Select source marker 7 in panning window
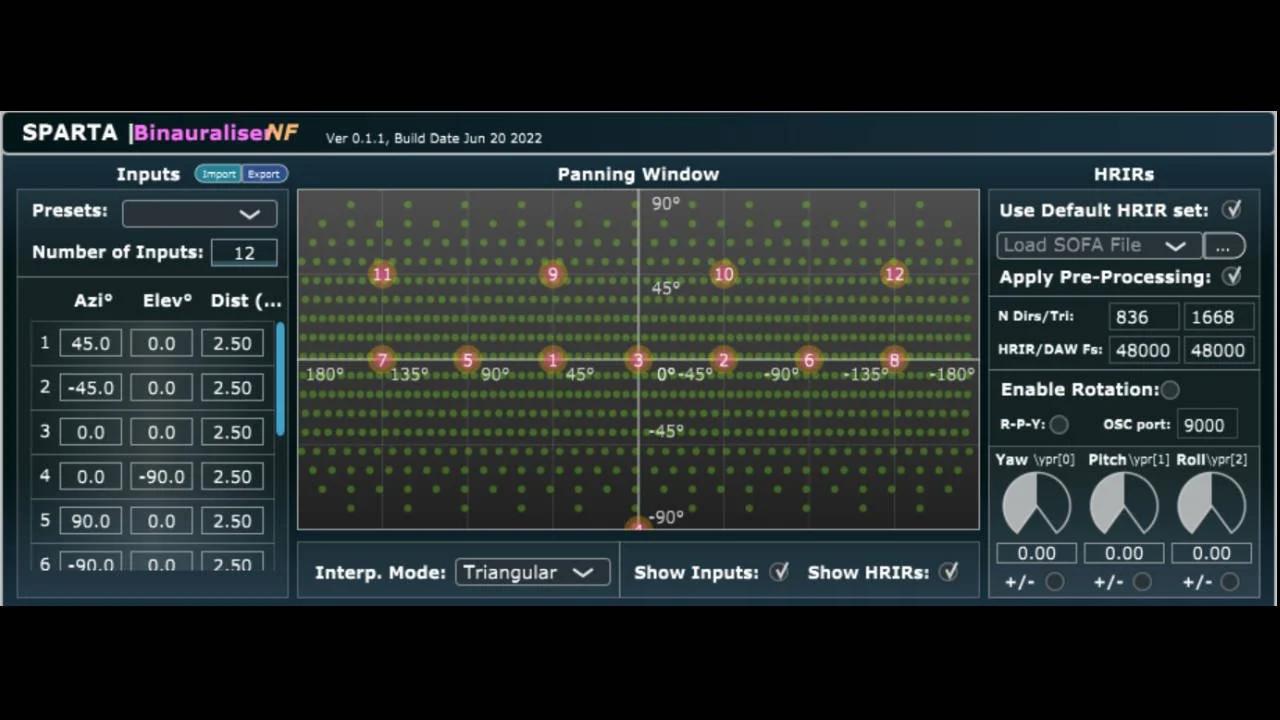 (382, 360)
